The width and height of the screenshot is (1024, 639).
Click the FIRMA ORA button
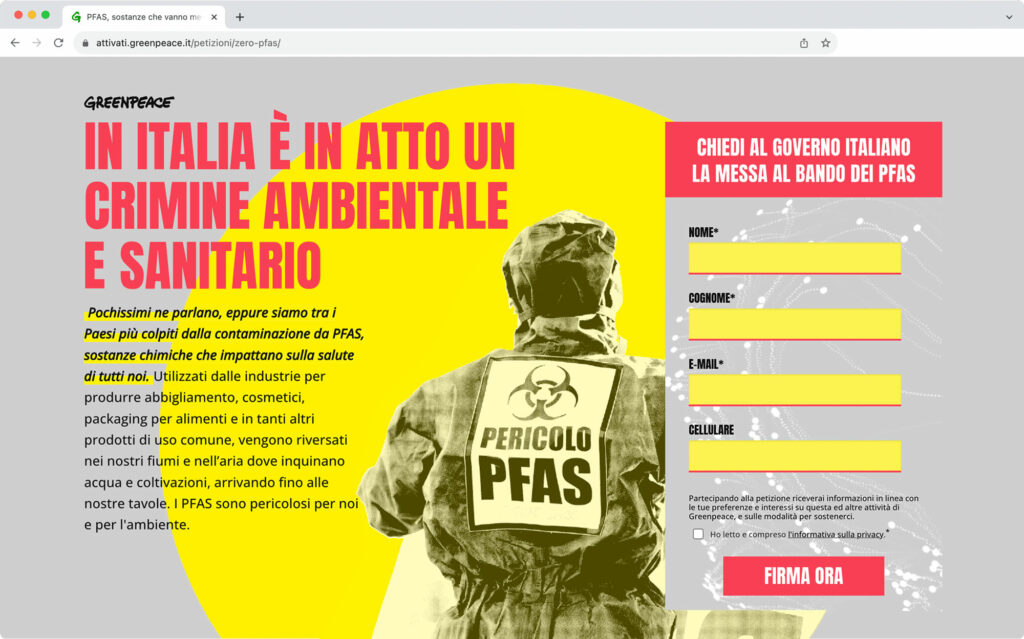803,576
